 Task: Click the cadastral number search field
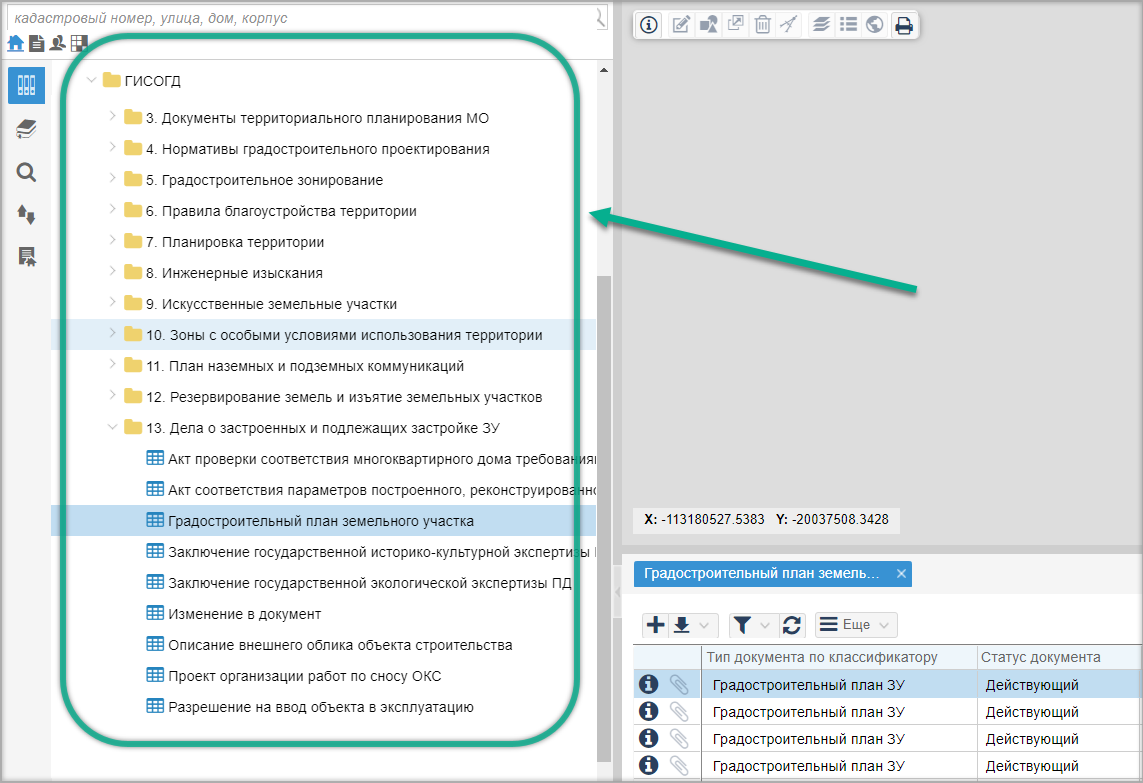coord(300,18)
